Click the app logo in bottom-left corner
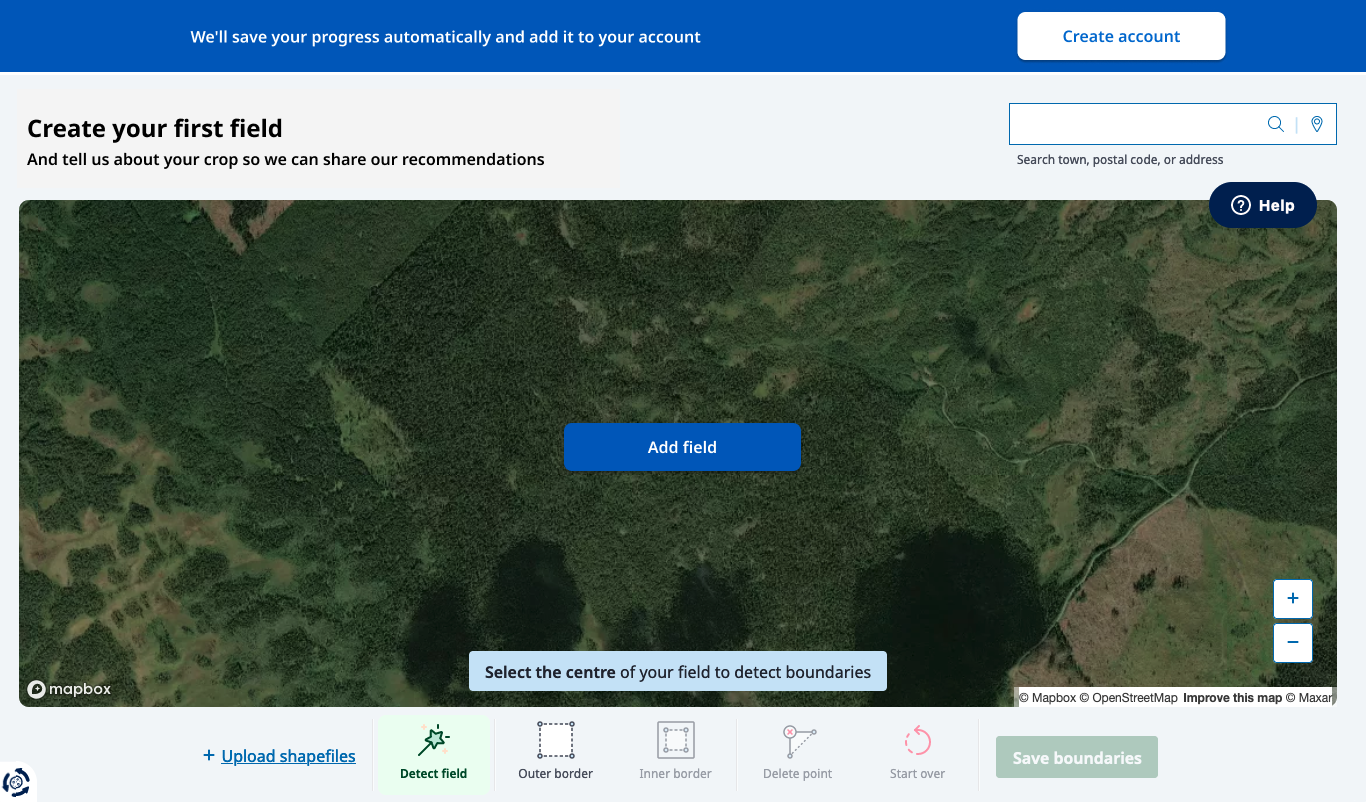 point(18,783)
